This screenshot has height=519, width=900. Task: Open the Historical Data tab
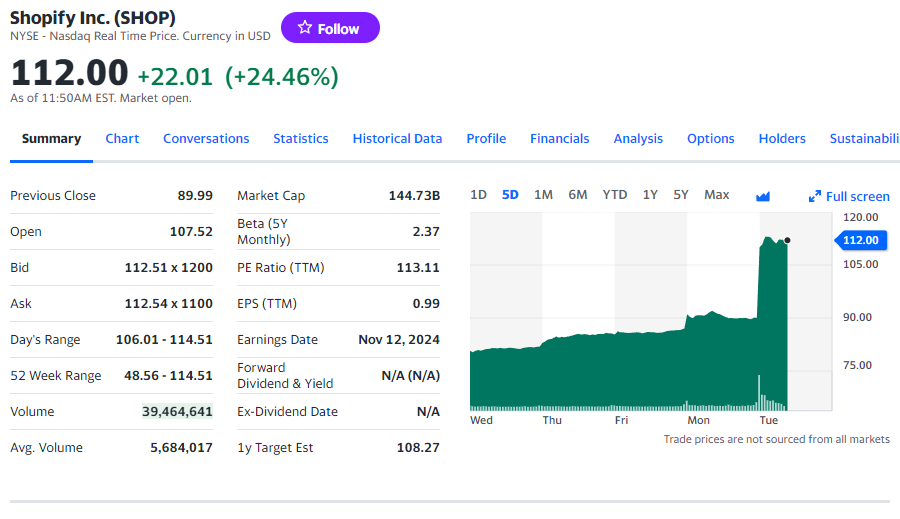pyautogui.click(x=397, y=138)
